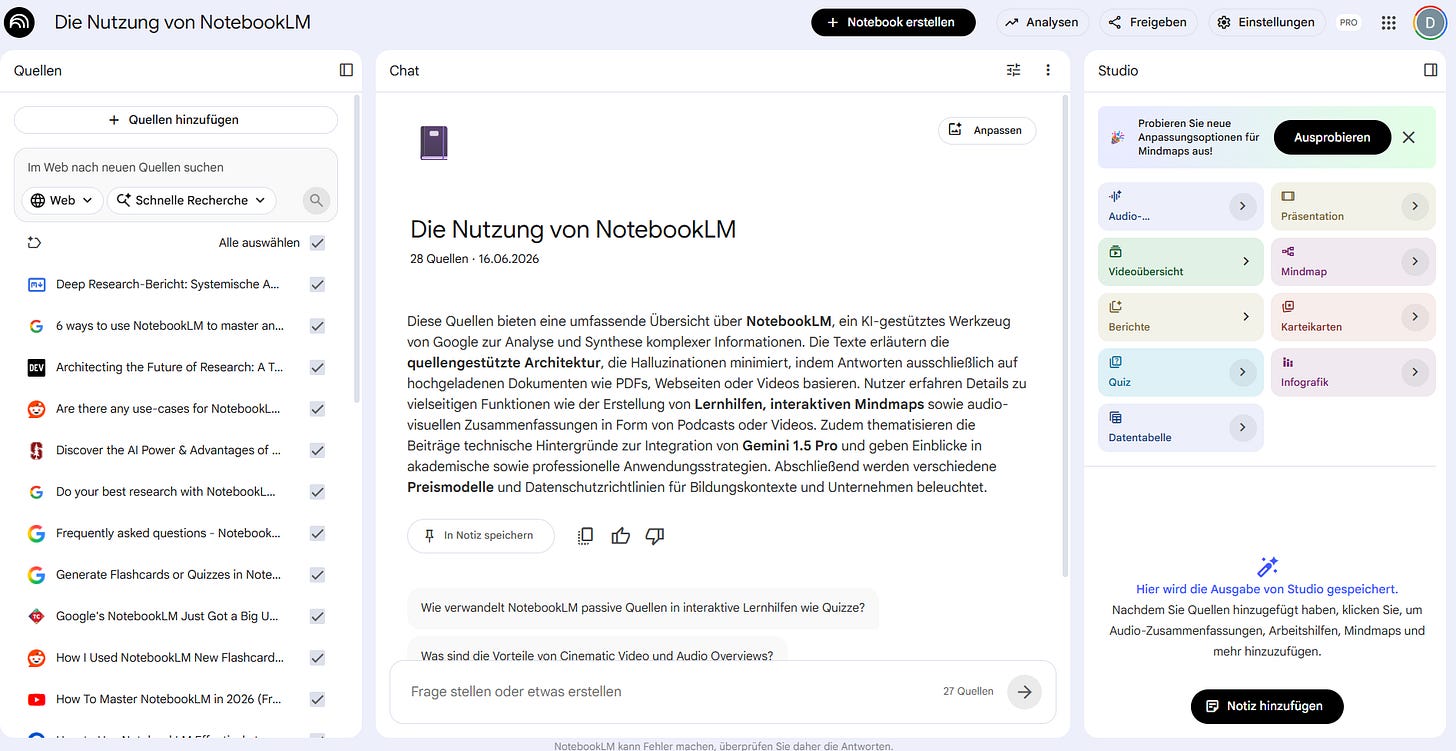Uncheck 'Architecting the Future of Research' source
1456x751 pixels.
(317, 367)
